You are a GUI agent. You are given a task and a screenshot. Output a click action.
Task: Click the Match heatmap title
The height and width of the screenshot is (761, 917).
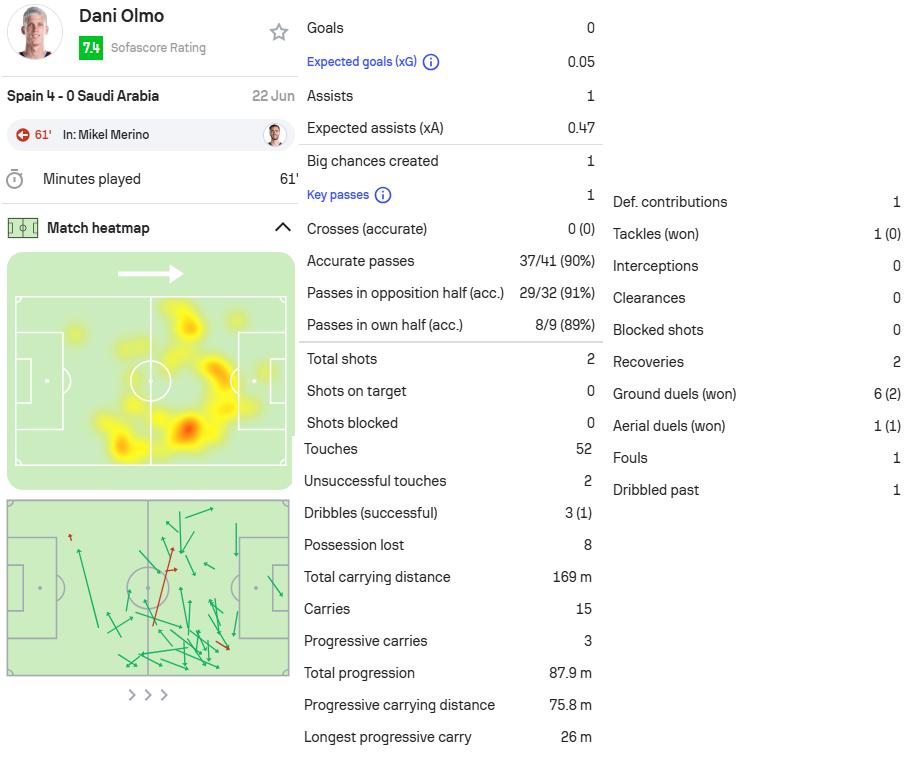coord(98,228)
